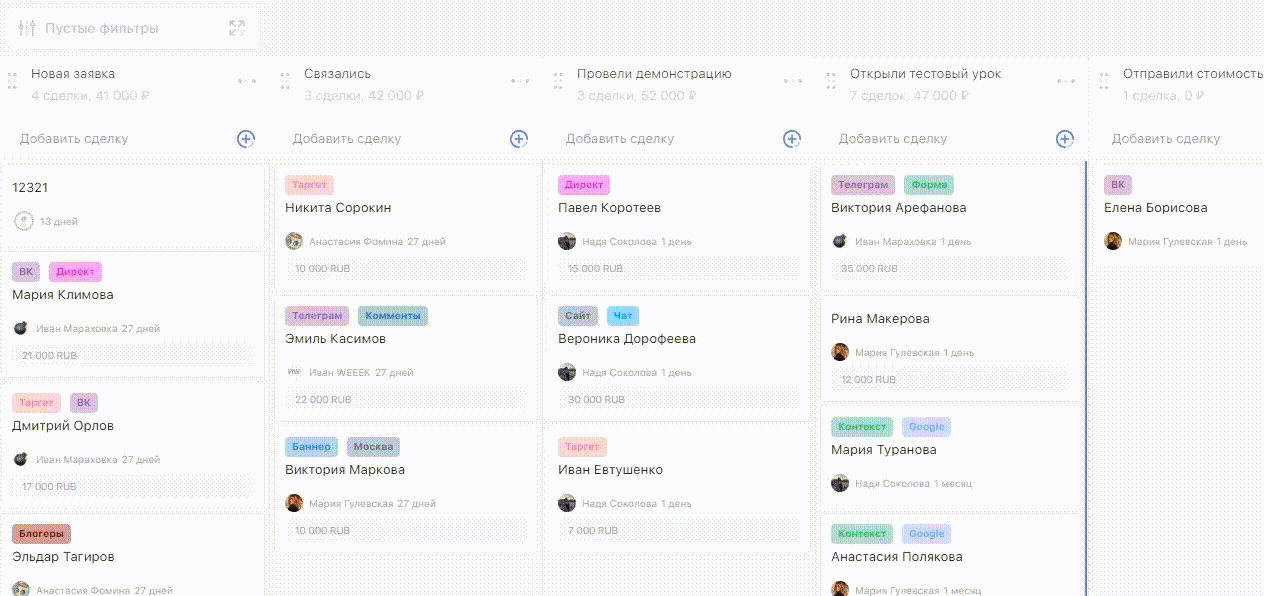The width and height of the screenshot is (1264, 596).
Task: Open options menu for Открыли тестовый урок column
Action: click(x=1066, y=81)
